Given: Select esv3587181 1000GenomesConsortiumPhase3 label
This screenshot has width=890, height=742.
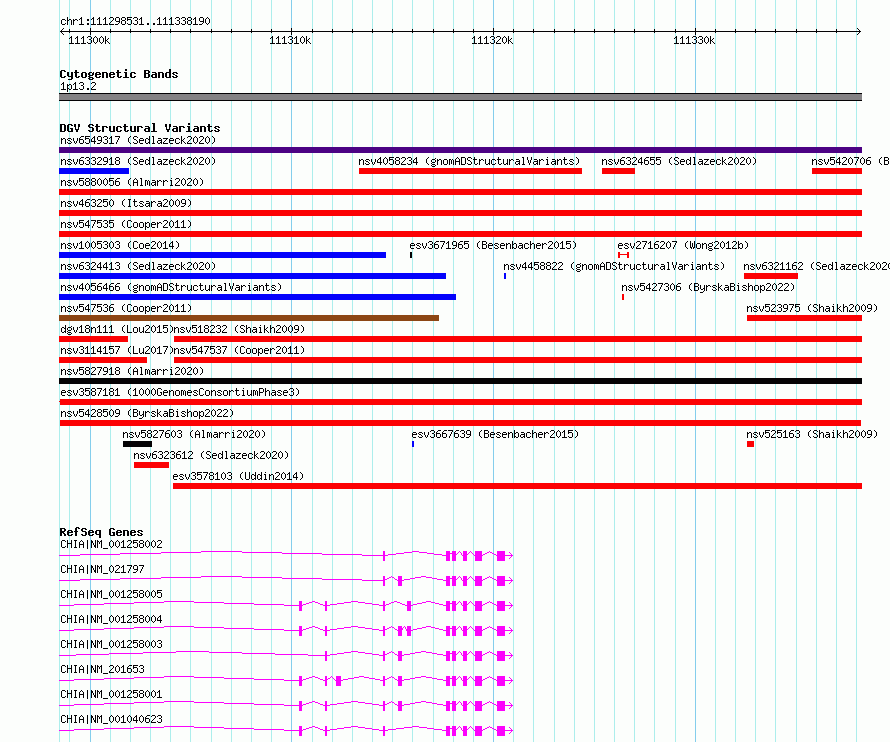Looking at the screenshot, I should point(180,392).
